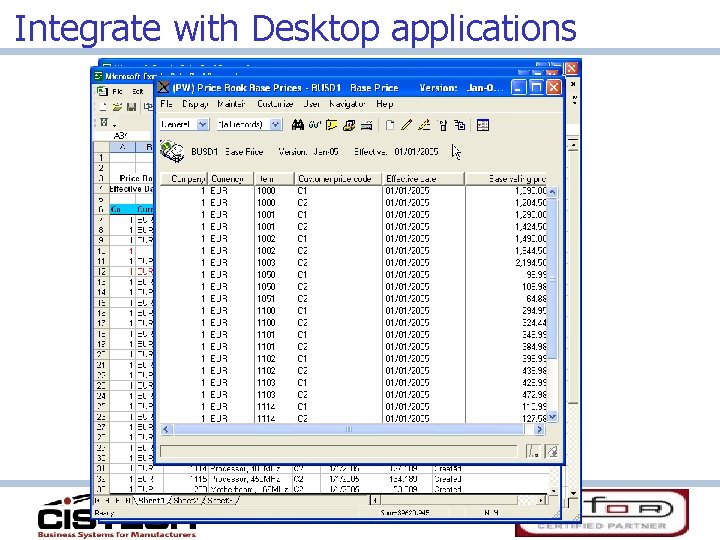The width and height of the screenshot is (720, 540).
Task: Click the Price Book title bar application icon
Action: tap(163, 87)
